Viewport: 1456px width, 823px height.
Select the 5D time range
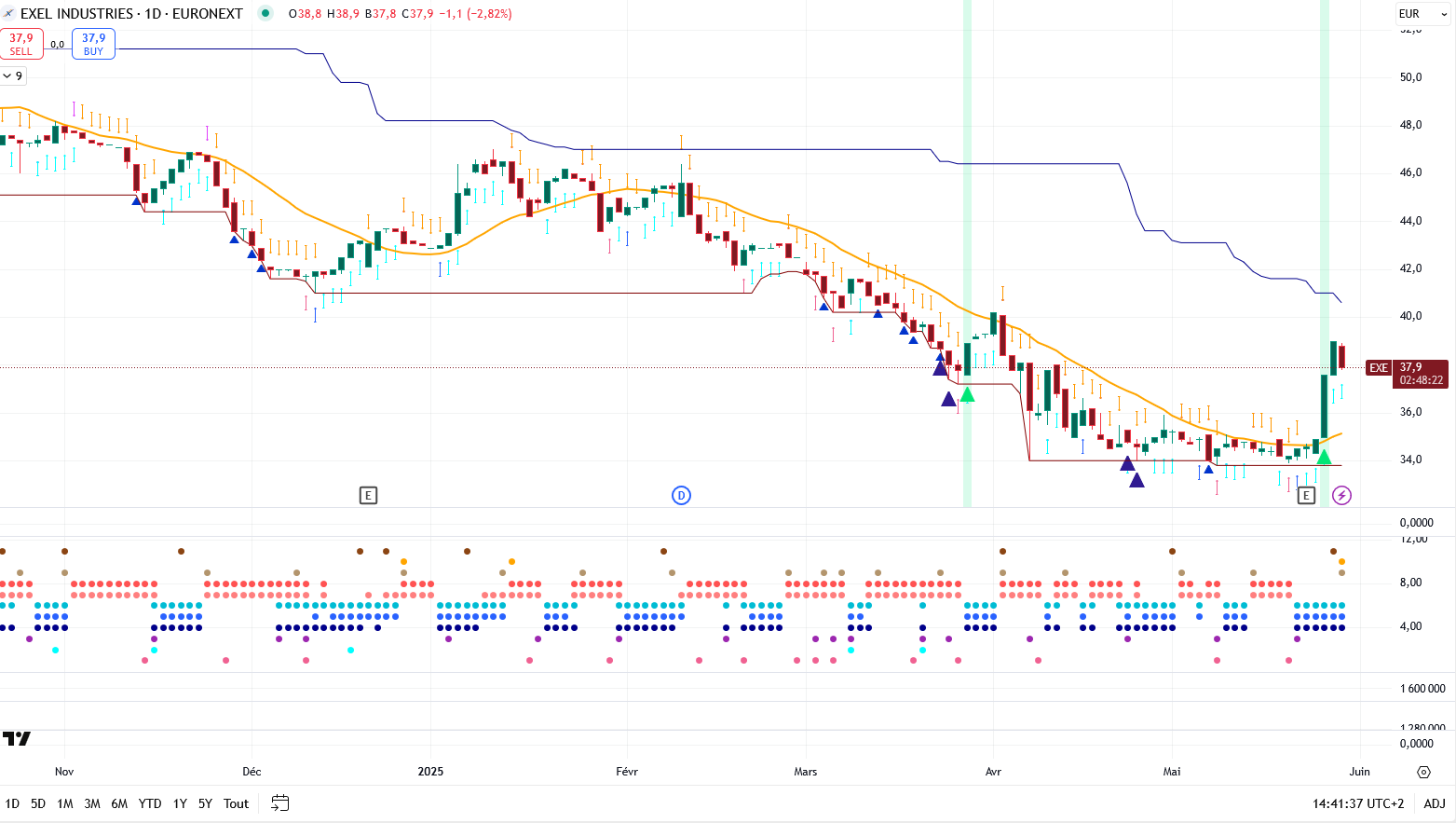pos(38,803)
